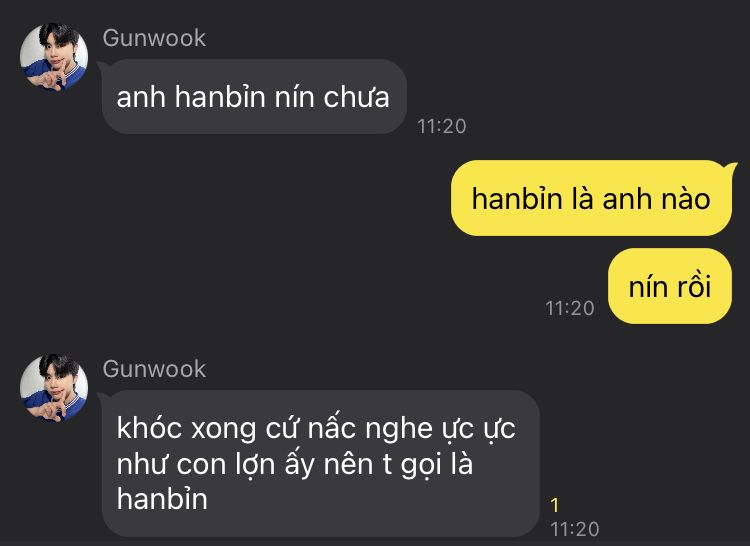Screen dimensions: 750x546
Task: Tap the 11:20 timestamp beside first message
Action: coord(441,126)
